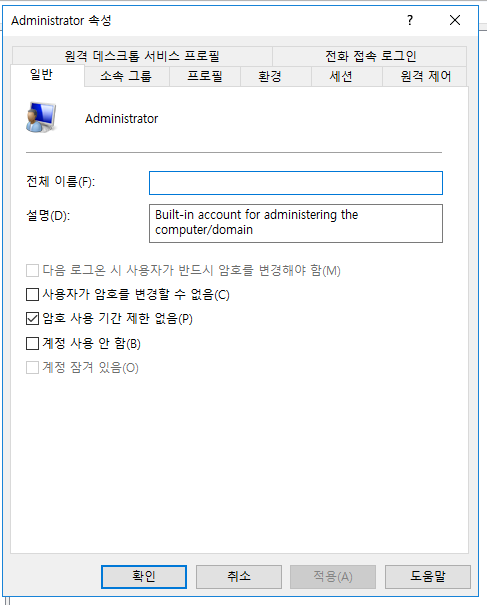
Task: Click the Administrator user account icon
Action: (41, 117)
